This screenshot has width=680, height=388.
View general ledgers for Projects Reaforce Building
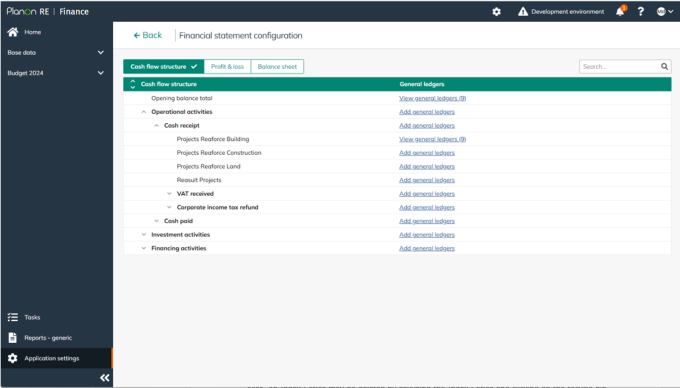pos(432,139)
